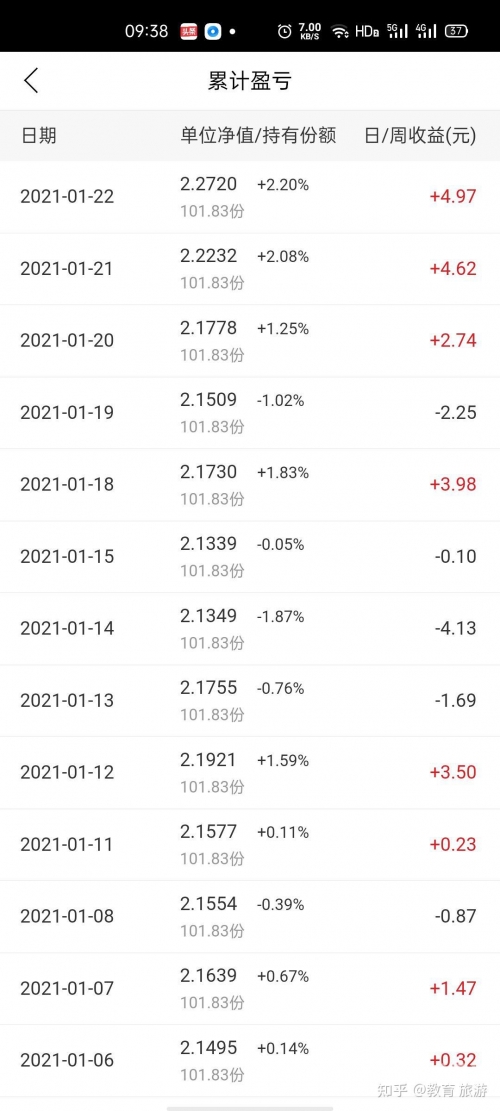Screen dimensions: 500x1111
Task: Open the 2021-01-19 record row
Action: [250, 413]
